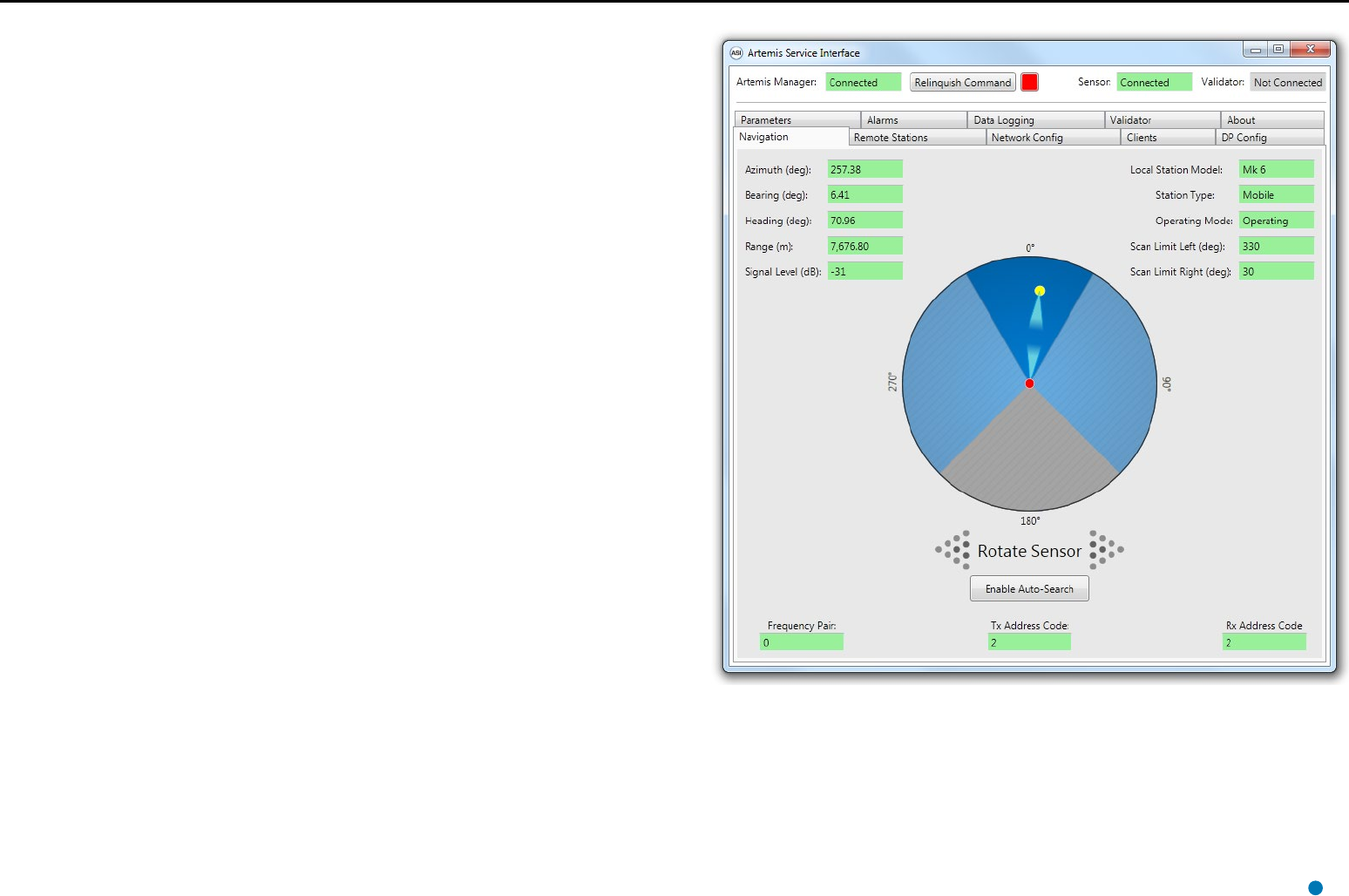
Task: Click the Rx Address Code field
Action: (1264, 642)
